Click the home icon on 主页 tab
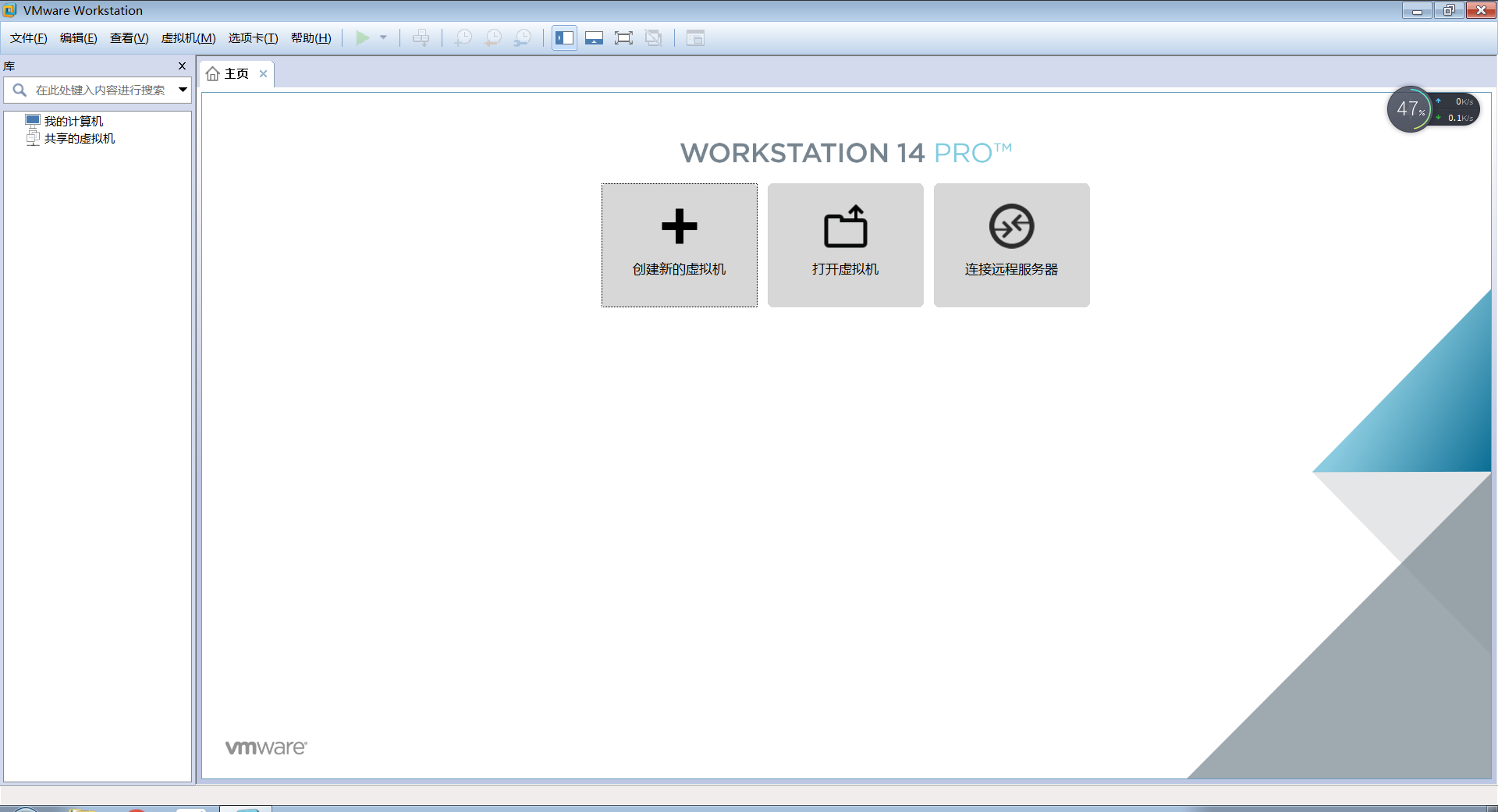Screen dimensions: 1498x812 click(x=213, y=73)
